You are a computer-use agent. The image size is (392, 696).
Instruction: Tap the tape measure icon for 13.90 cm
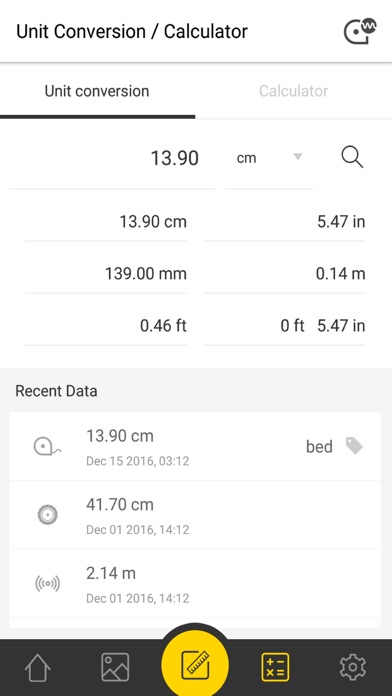[x=48, y=446]
